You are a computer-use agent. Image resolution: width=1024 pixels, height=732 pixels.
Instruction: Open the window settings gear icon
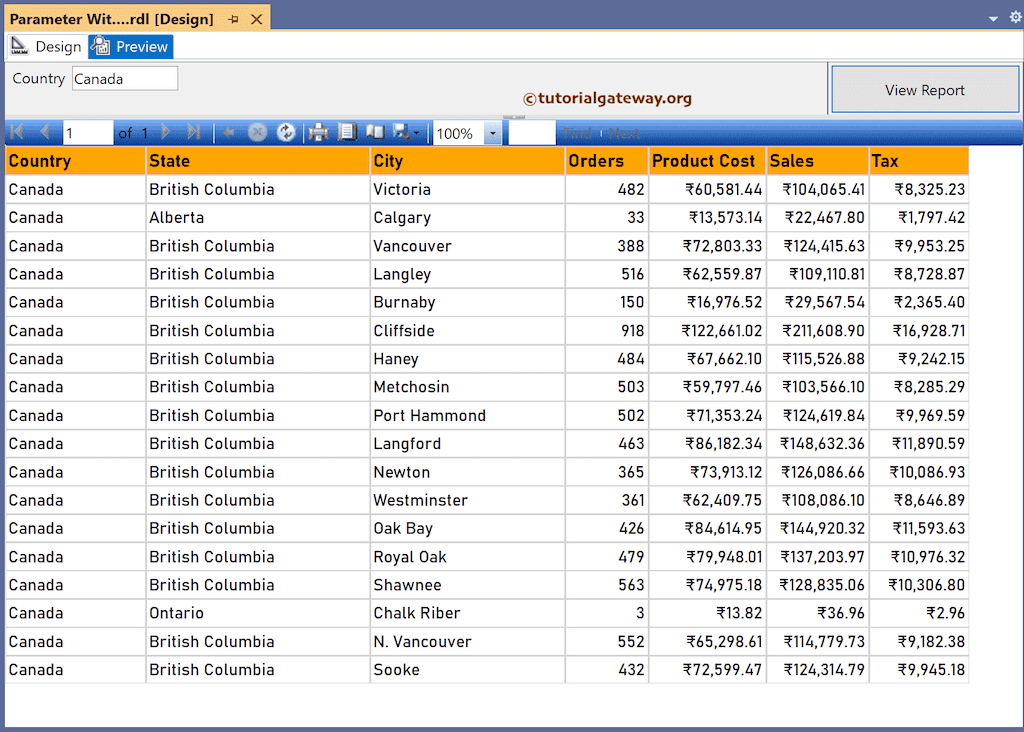(1016, 18)
